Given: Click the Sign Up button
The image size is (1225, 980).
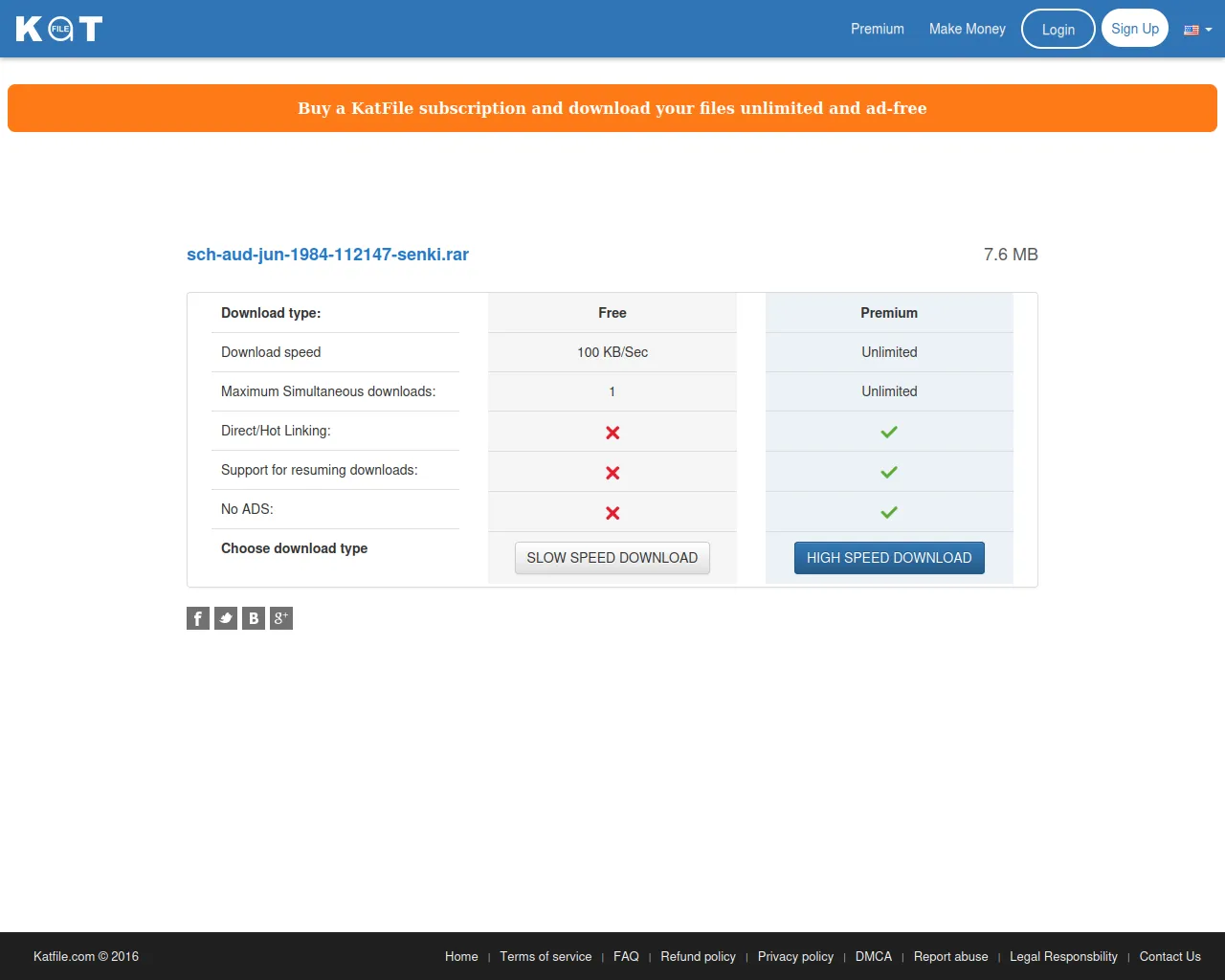Looking at the screenshot, I should [x=1135, y=28].
